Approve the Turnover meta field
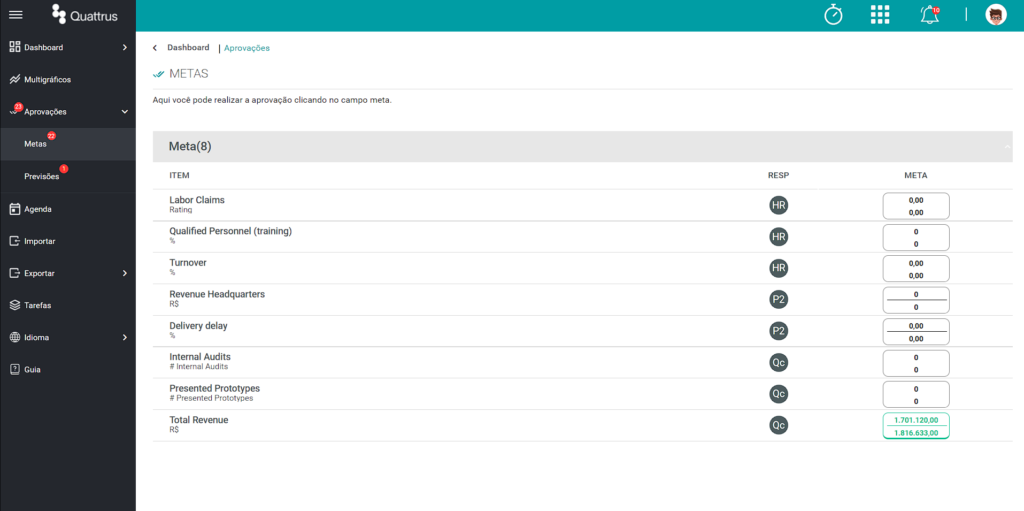1024x511 pixels. [x=916, y=269]
